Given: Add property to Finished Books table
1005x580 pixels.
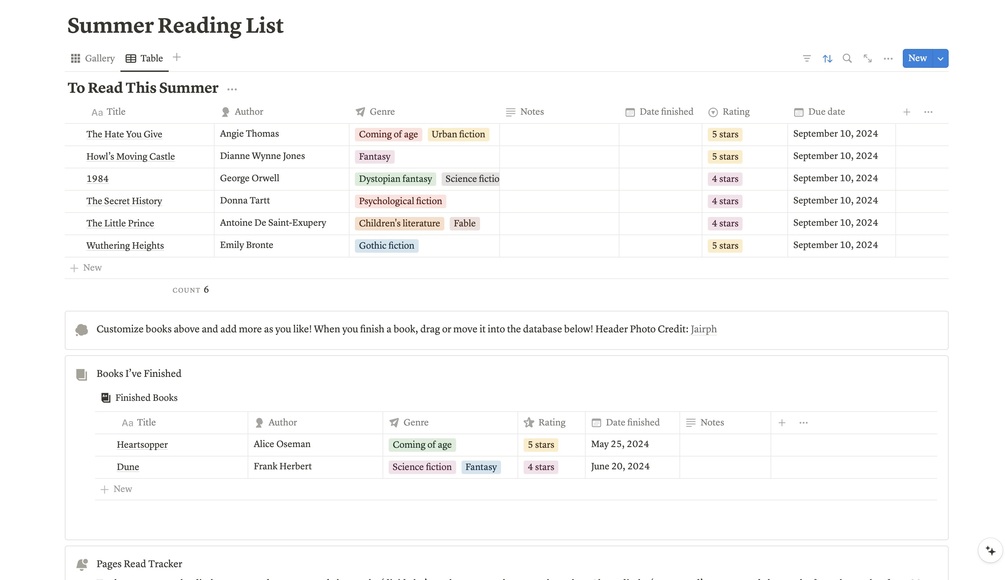Looking at the screenshot, I should click(x=782, y=423).
